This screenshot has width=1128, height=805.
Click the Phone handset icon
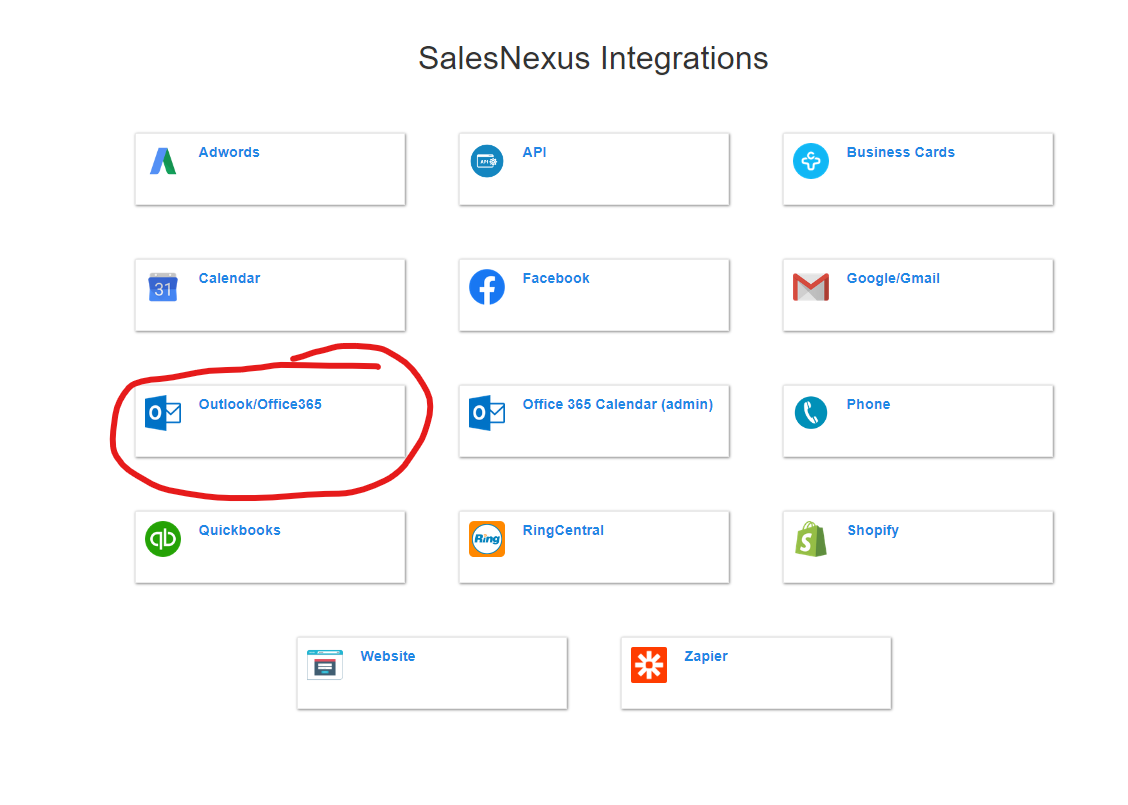tap(811, 413)
